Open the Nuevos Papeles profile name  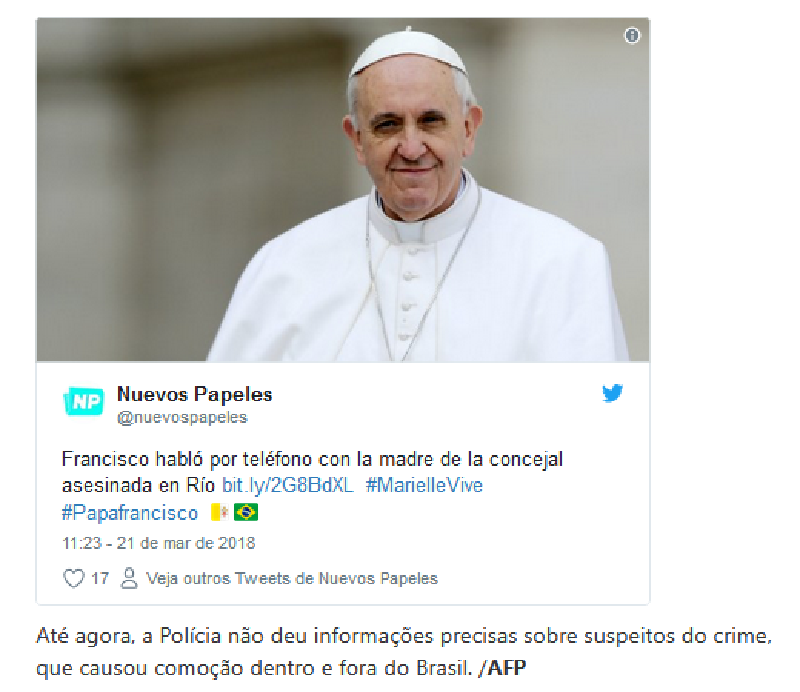pos(194,394)
